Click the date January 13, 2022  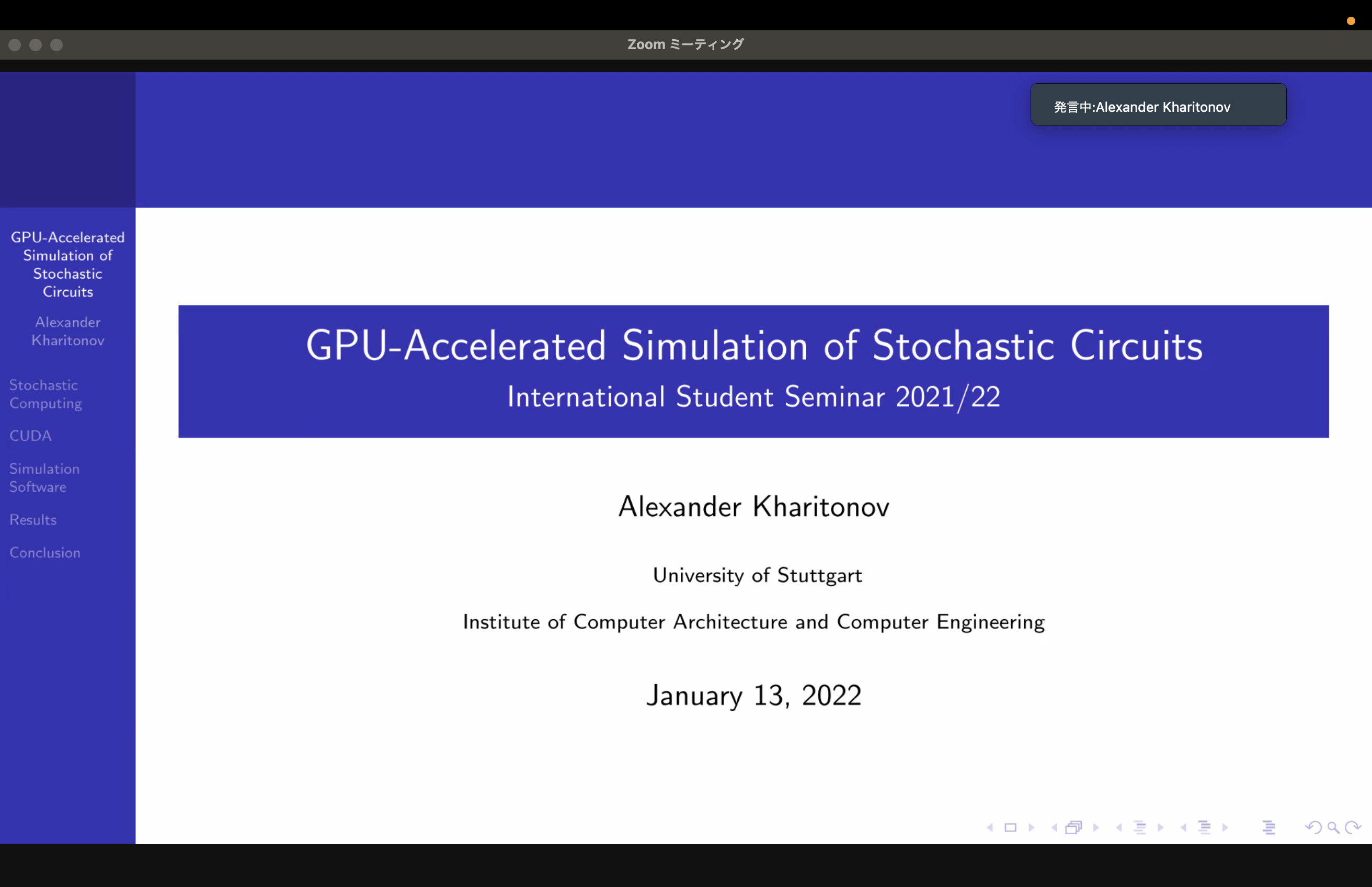coord(753,695)
